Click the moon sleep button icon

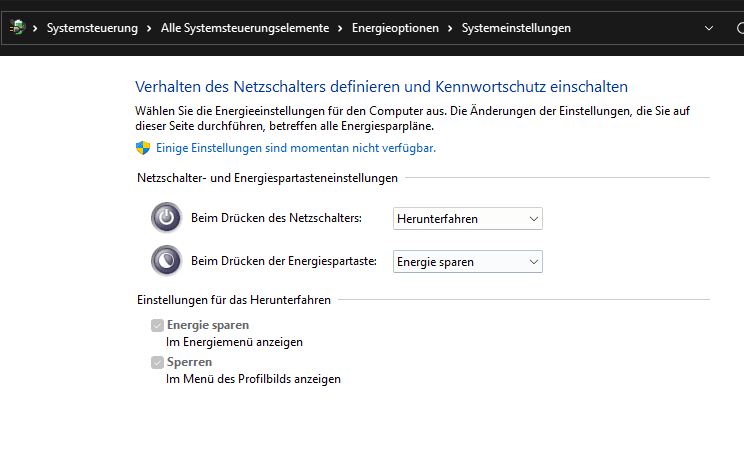coord(166,261)
